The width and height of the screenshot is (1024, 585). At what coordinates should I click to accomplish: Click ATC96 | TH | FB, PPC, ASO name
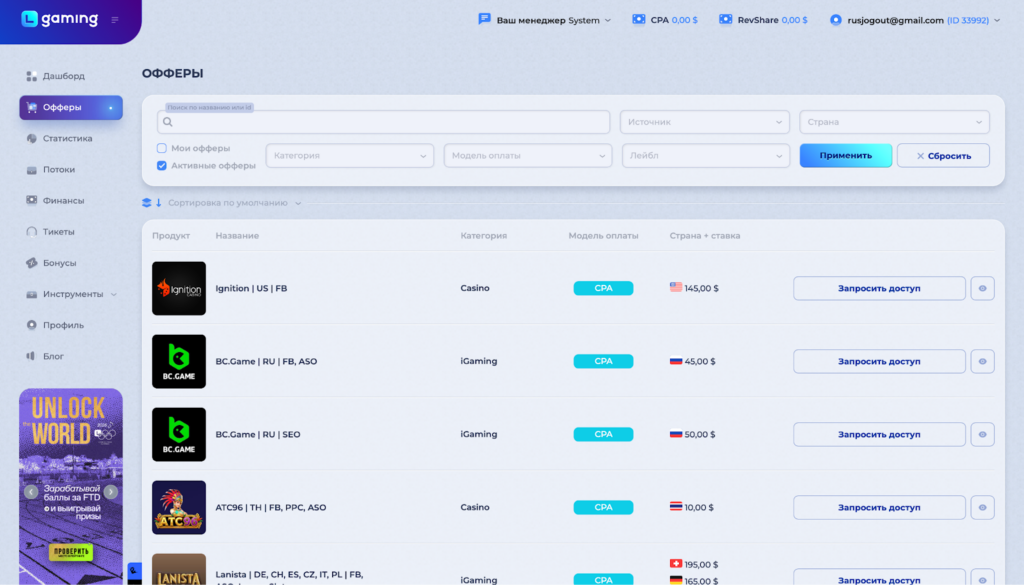pyautogui.click(x=270, y=508)
